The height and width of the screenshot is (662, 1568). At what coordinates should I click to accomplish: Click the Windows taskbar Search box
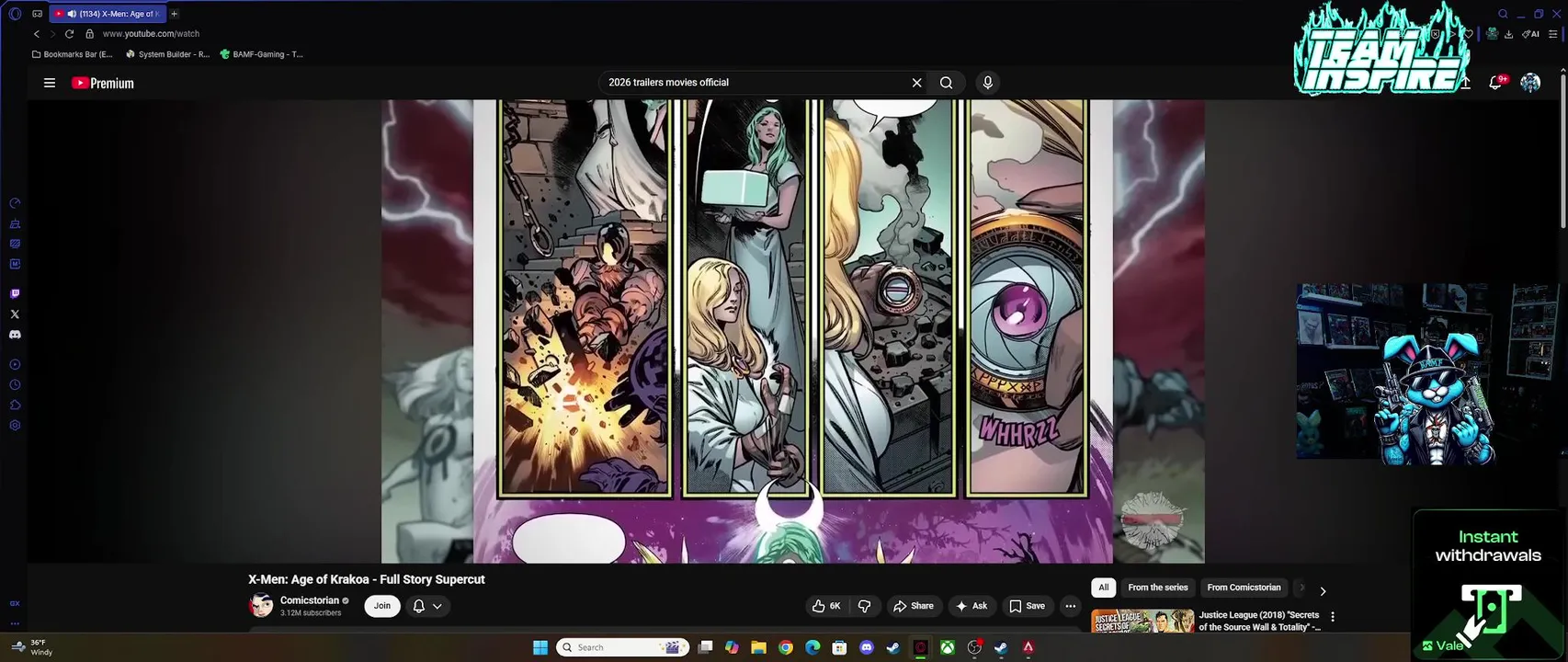[x=624, y=647]
